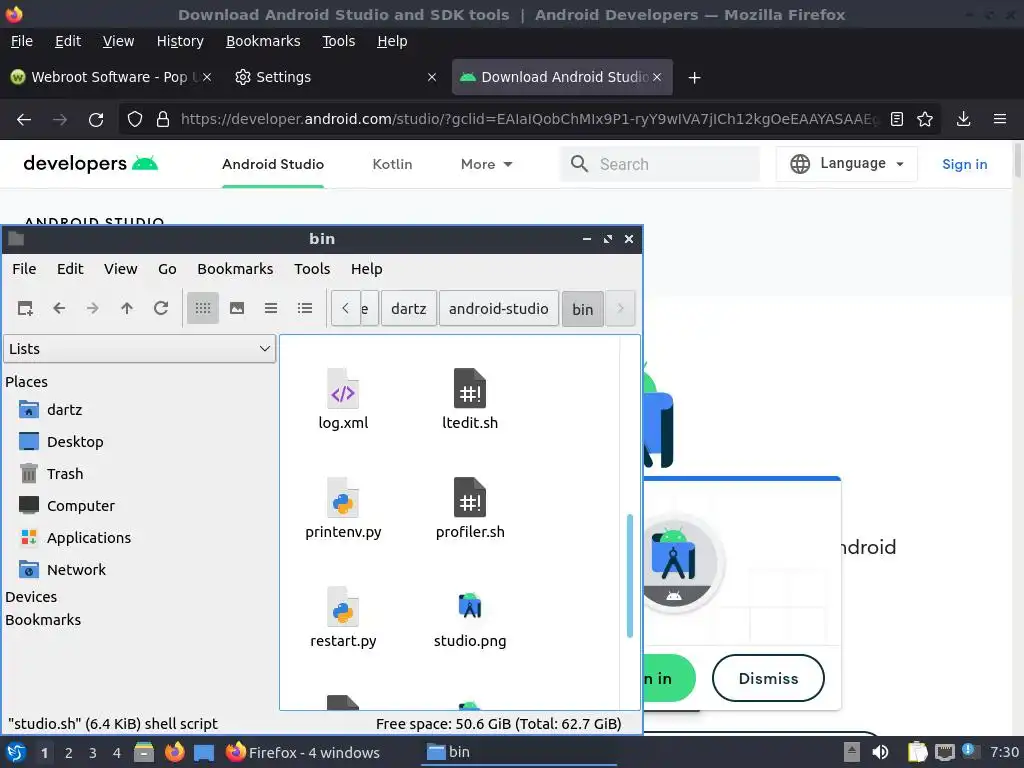1024x768 pixels.
Task: Click file manager vertical scrollbar
Action: pos(630,576)
